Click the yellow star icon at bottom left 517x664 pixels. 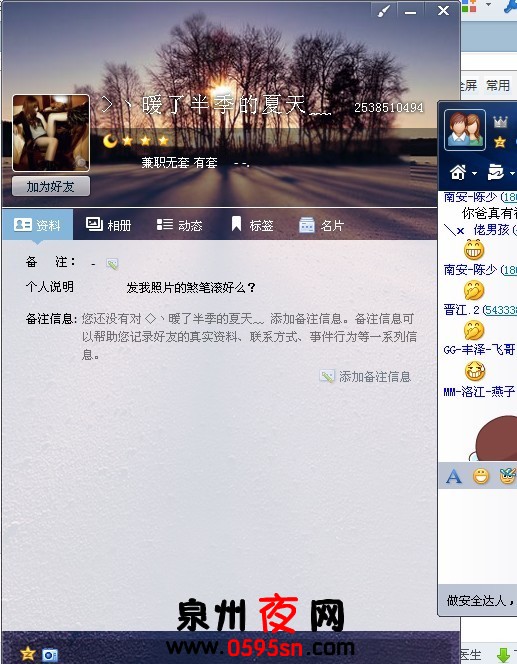[28, 653]
